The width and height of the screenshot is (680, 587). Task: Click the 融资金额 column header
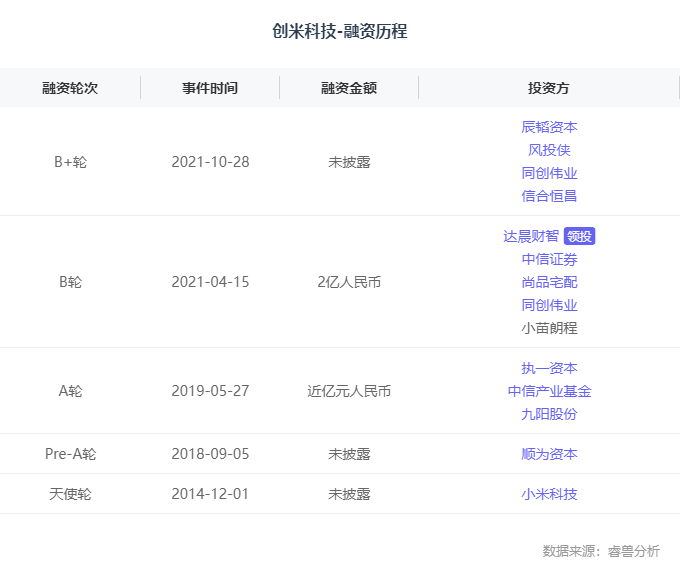coord(349,88)
